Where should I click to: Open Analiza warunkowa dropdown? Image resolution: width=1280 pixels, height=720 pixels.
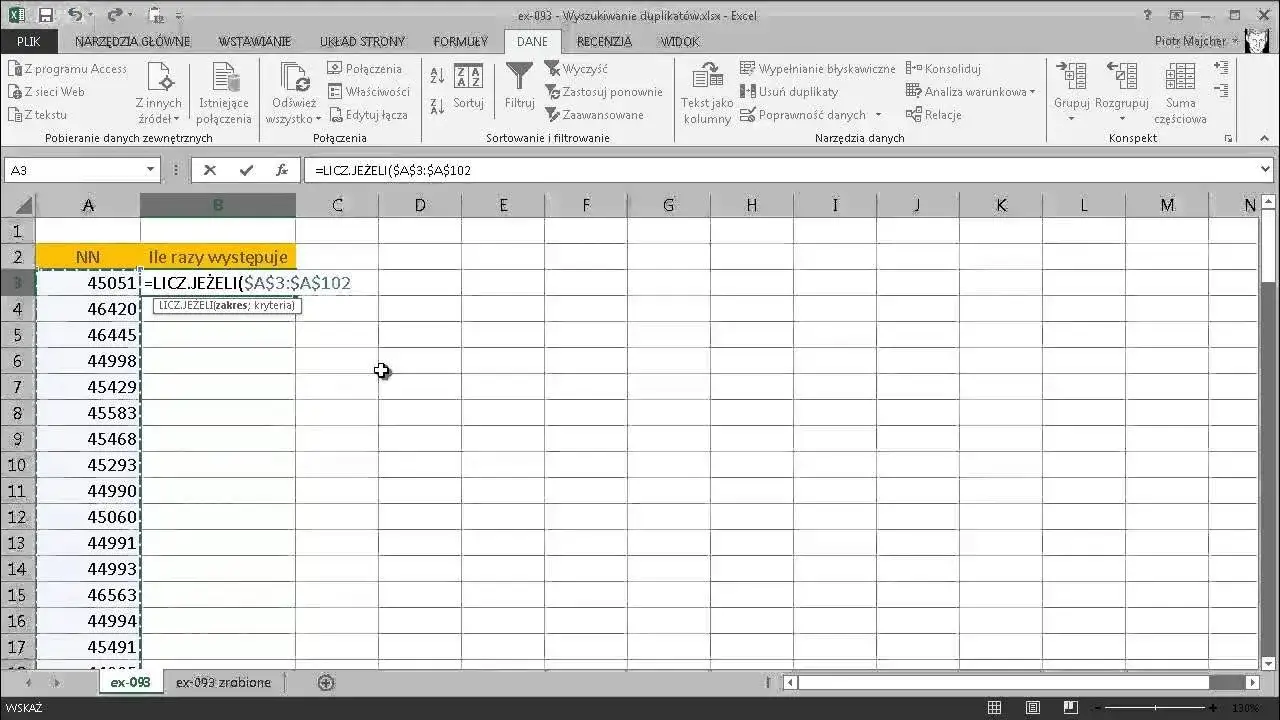970,91
